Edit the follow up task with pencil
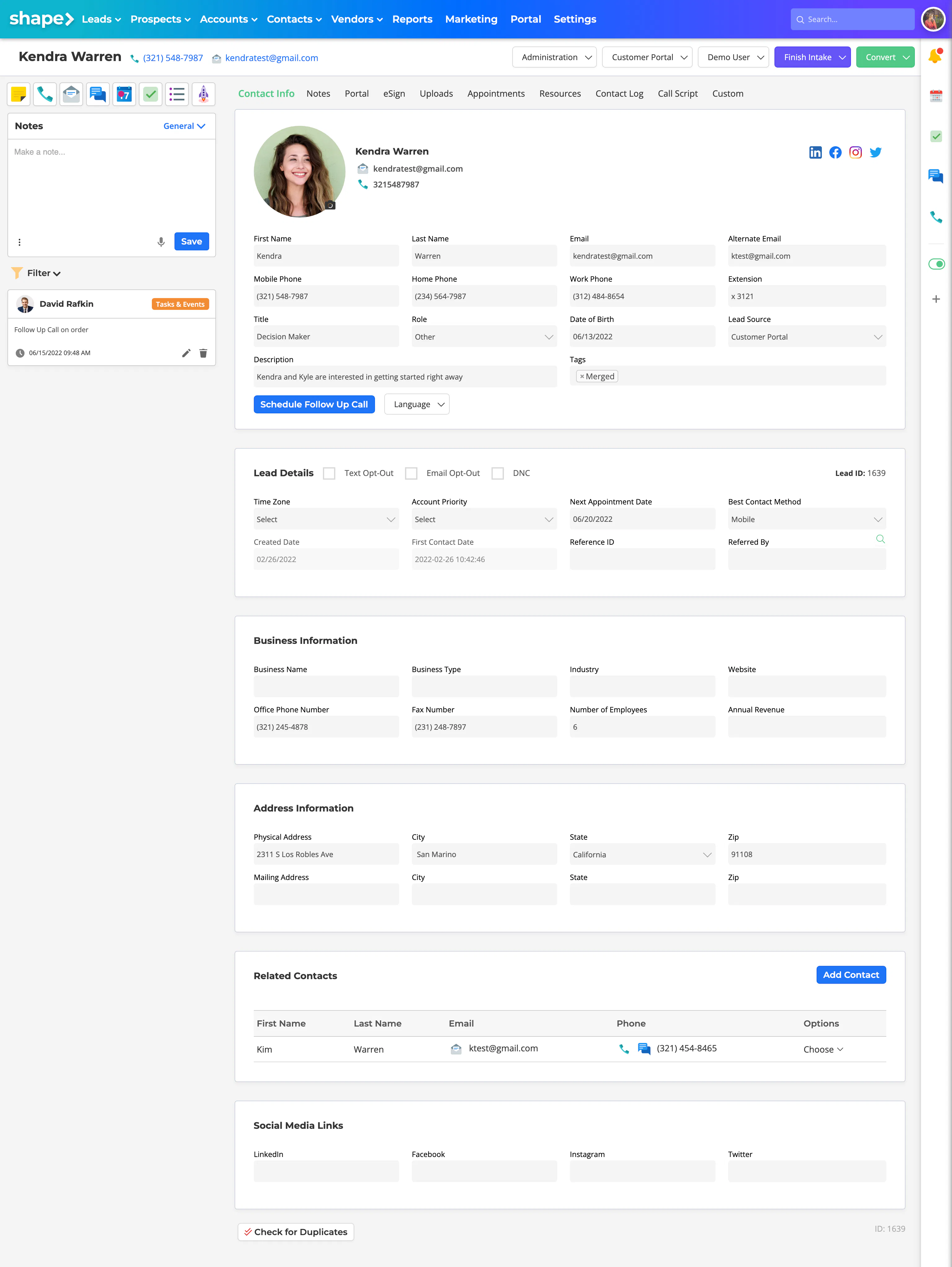 pos(186,353)
